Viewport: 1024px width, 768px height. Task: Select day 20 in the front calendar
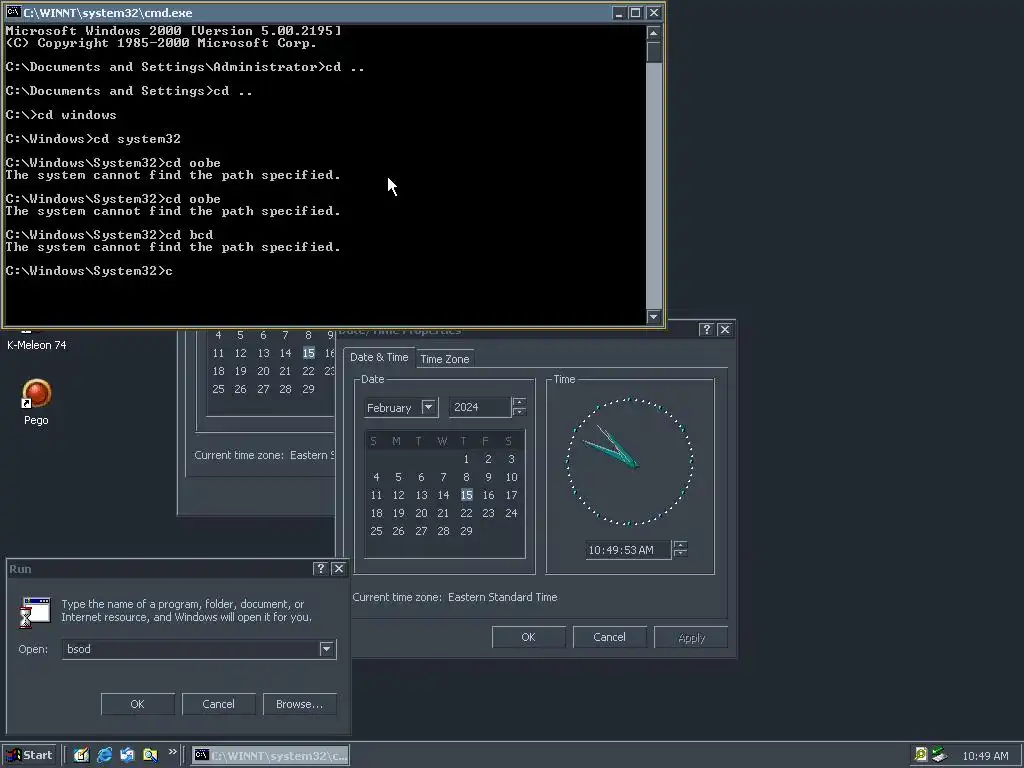pos(421,513)
